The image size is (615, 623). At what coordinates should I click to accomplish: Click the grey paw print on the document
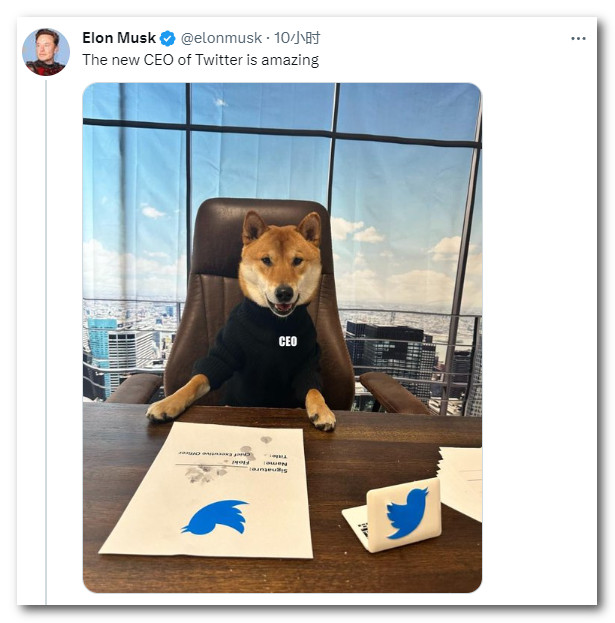coord(205,474)
